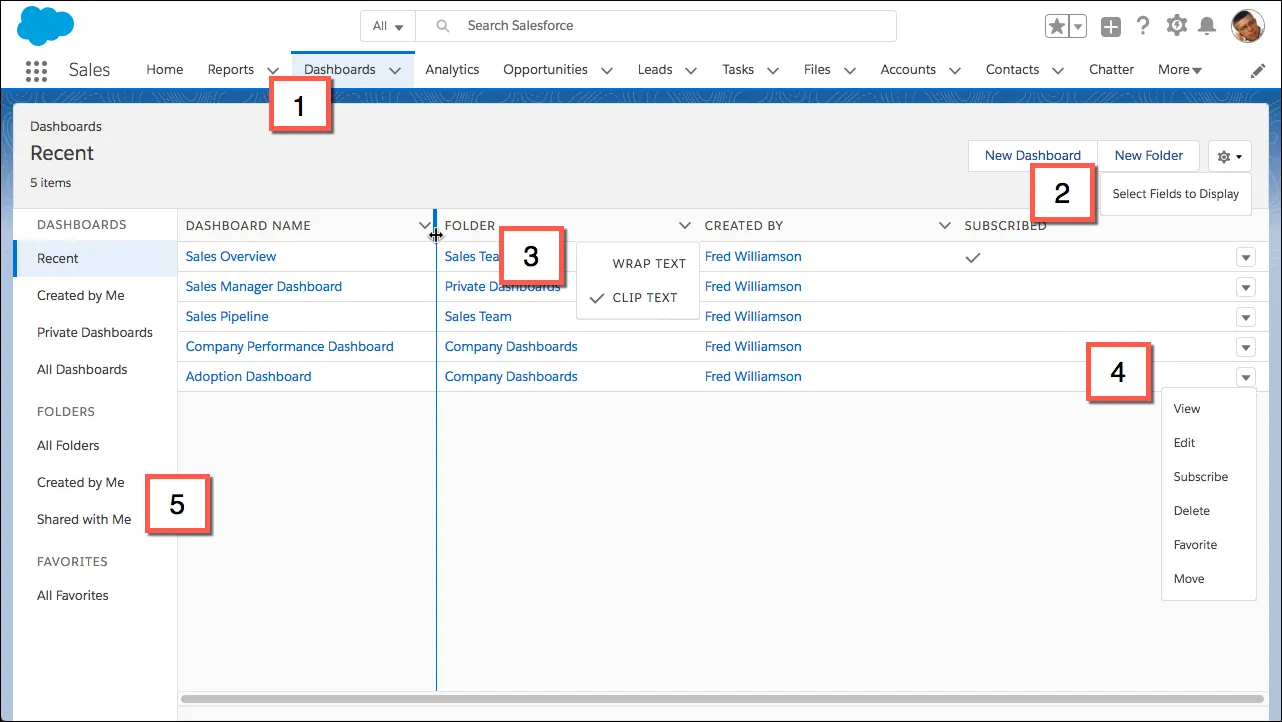Open the list view controls gear
The width and height of the screenshot is (1282, 722).
point(1230,156)
